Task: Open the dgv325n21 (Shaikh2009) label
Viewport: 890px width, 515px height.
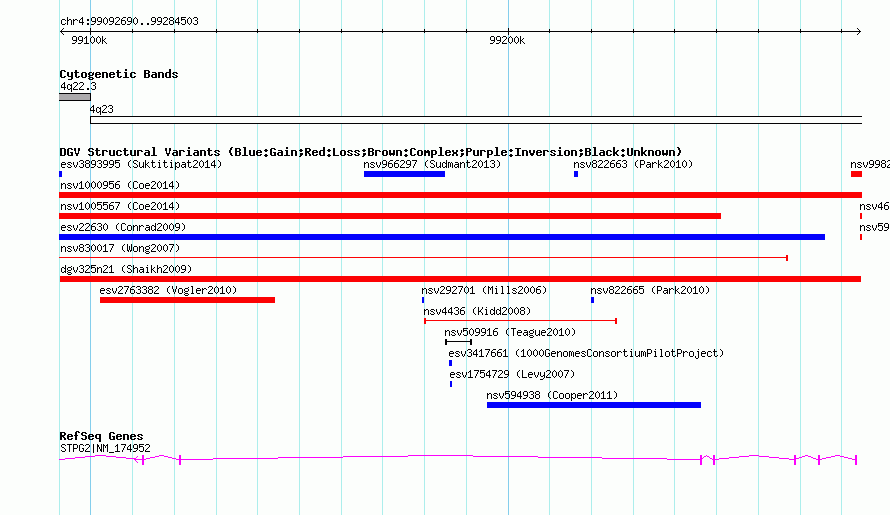Action: click(x=126, y=269)
